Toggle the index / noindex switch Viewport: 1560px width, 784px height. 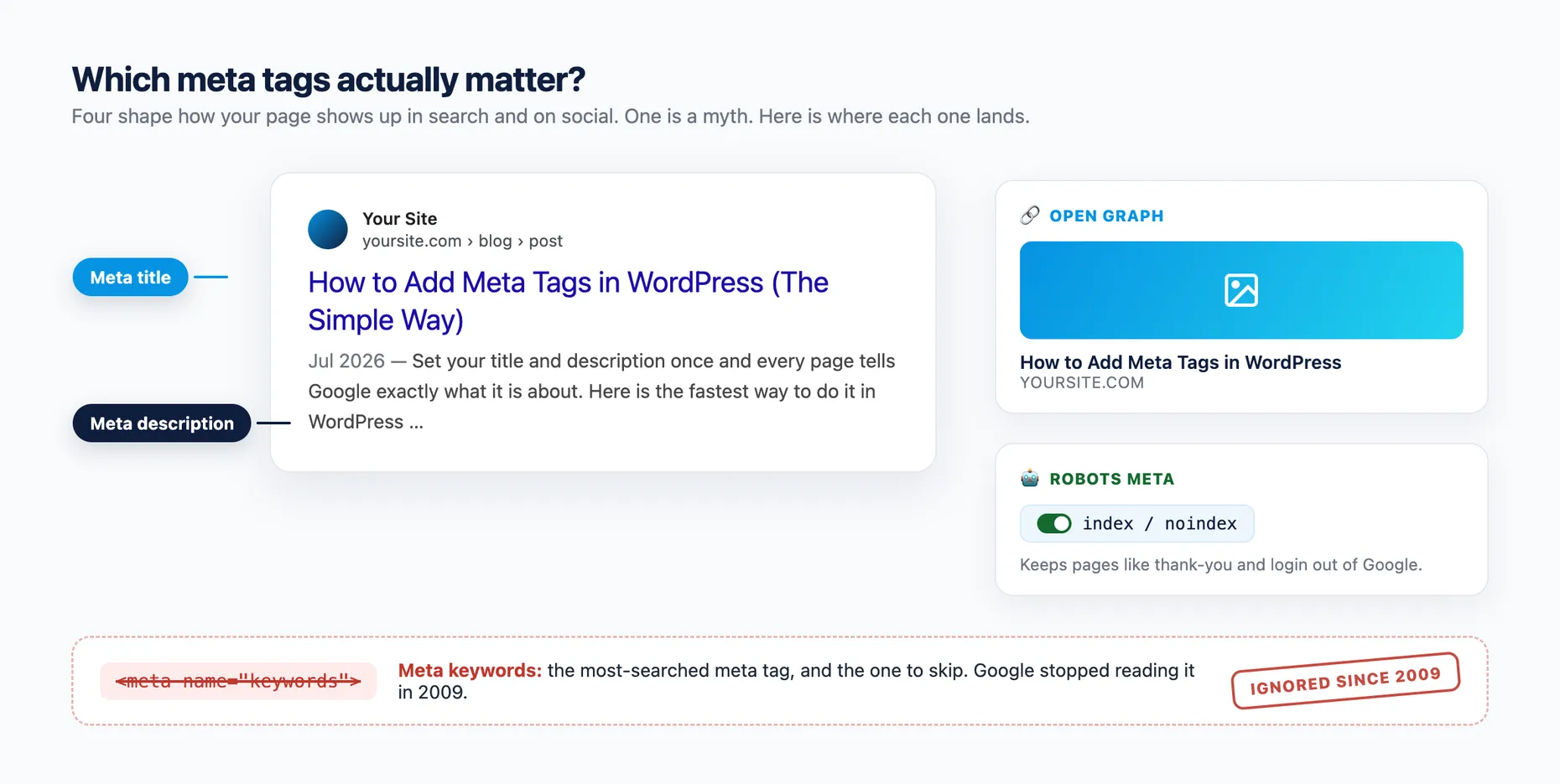[1054, 524]
